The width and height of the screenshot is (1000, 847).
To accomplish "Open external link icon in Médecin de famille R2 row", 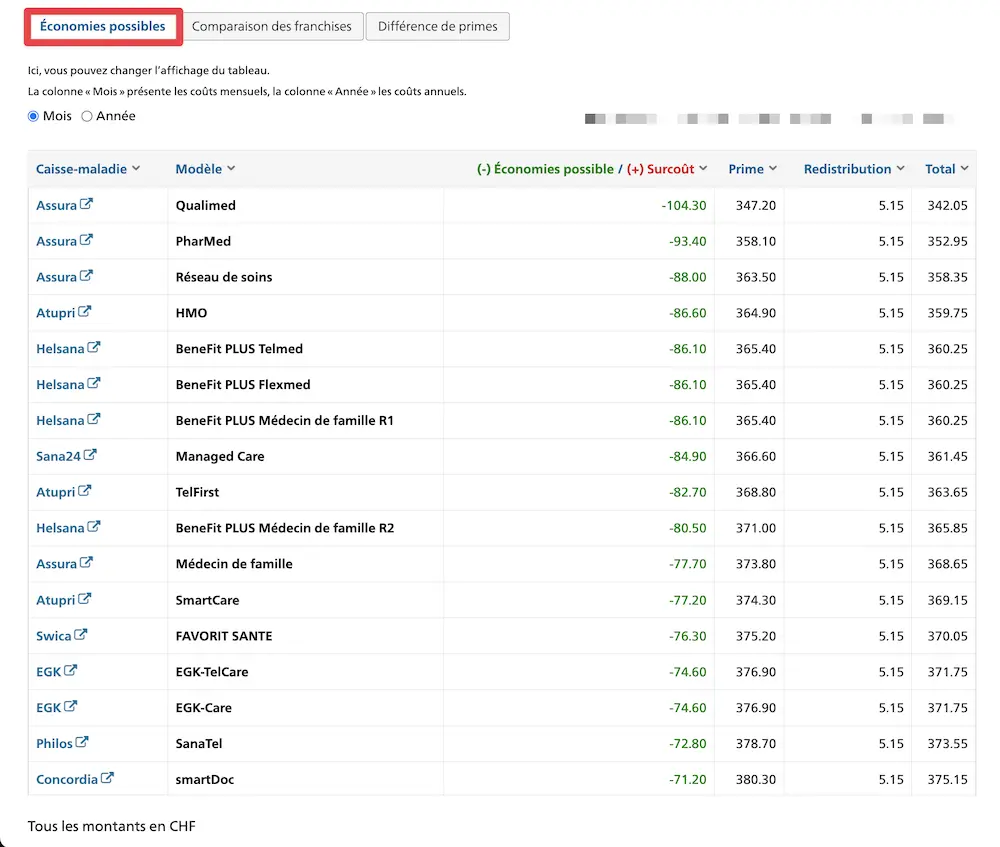I will pyautogui.click(x=94, y=526).
